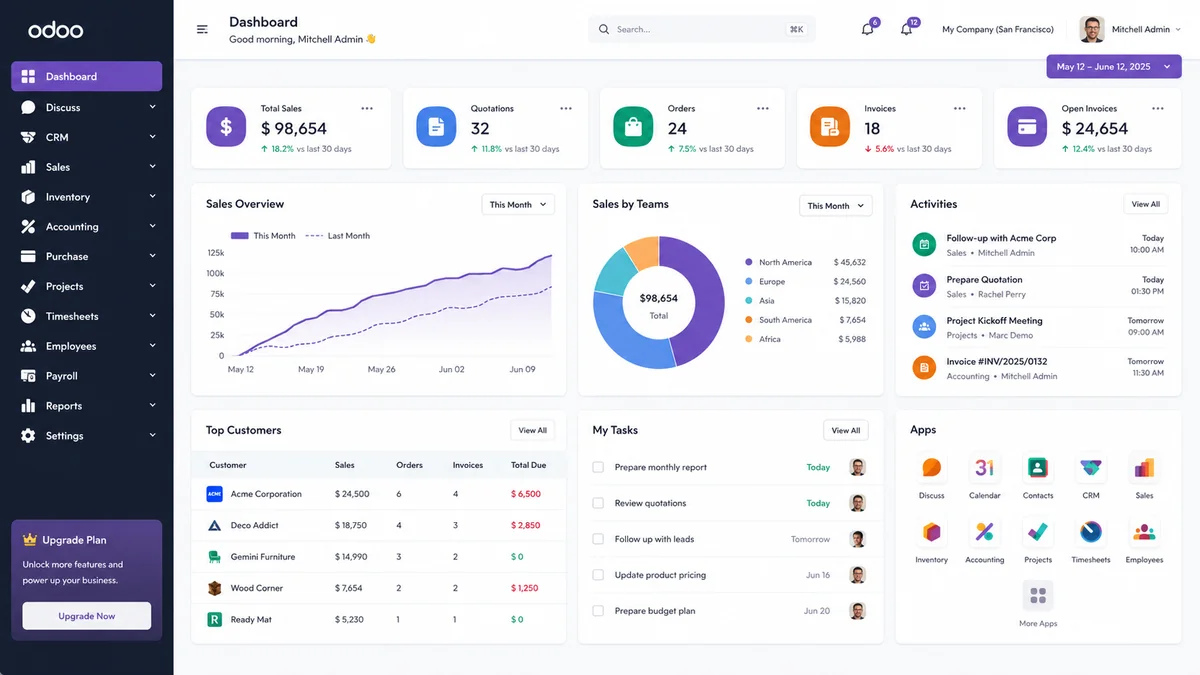Expand the CRM sidebar chevron

(x=153, y=137)
